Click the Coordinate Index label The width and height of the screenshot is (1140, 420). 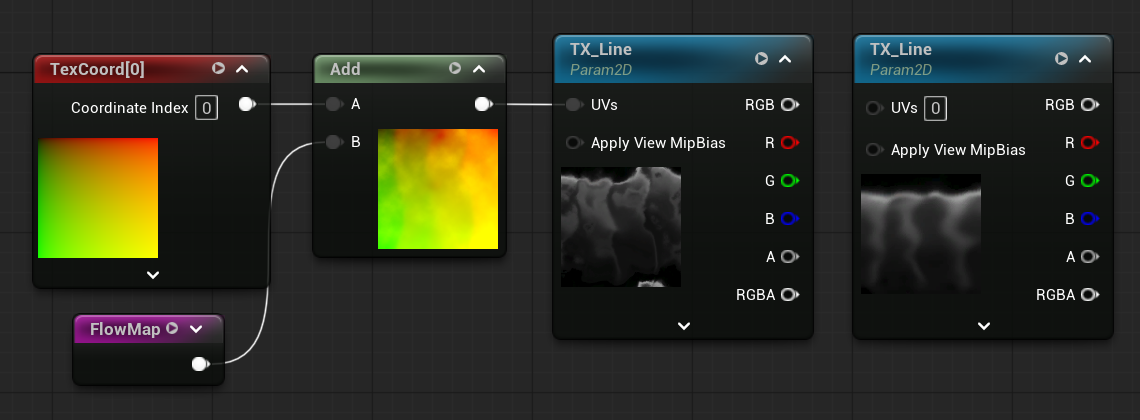point(129,108)
